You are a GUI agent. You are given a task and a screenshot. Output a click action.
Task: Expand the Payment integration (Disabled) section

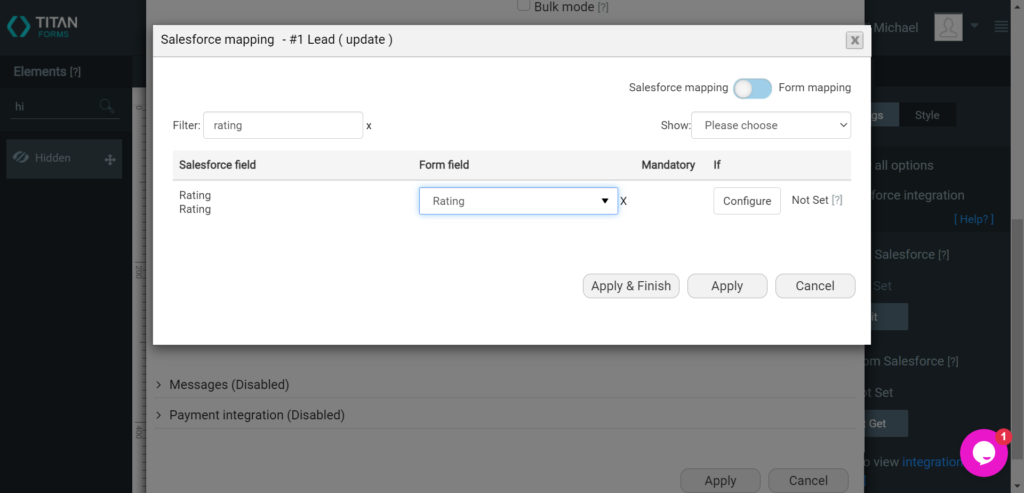click(256, 415)
